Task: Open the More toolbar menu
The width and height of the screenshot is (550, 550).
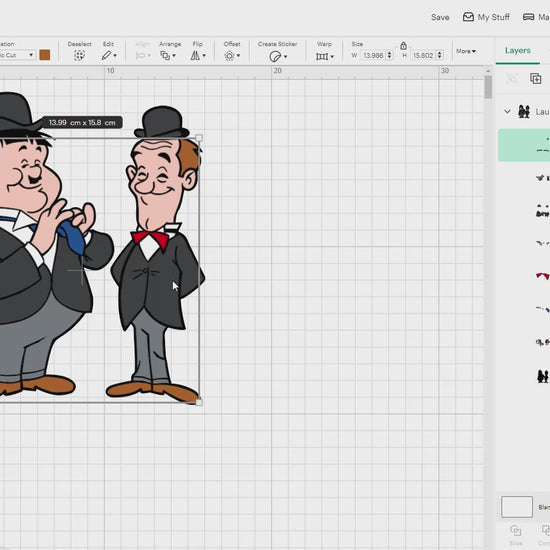Action: [x=466, y=51]
